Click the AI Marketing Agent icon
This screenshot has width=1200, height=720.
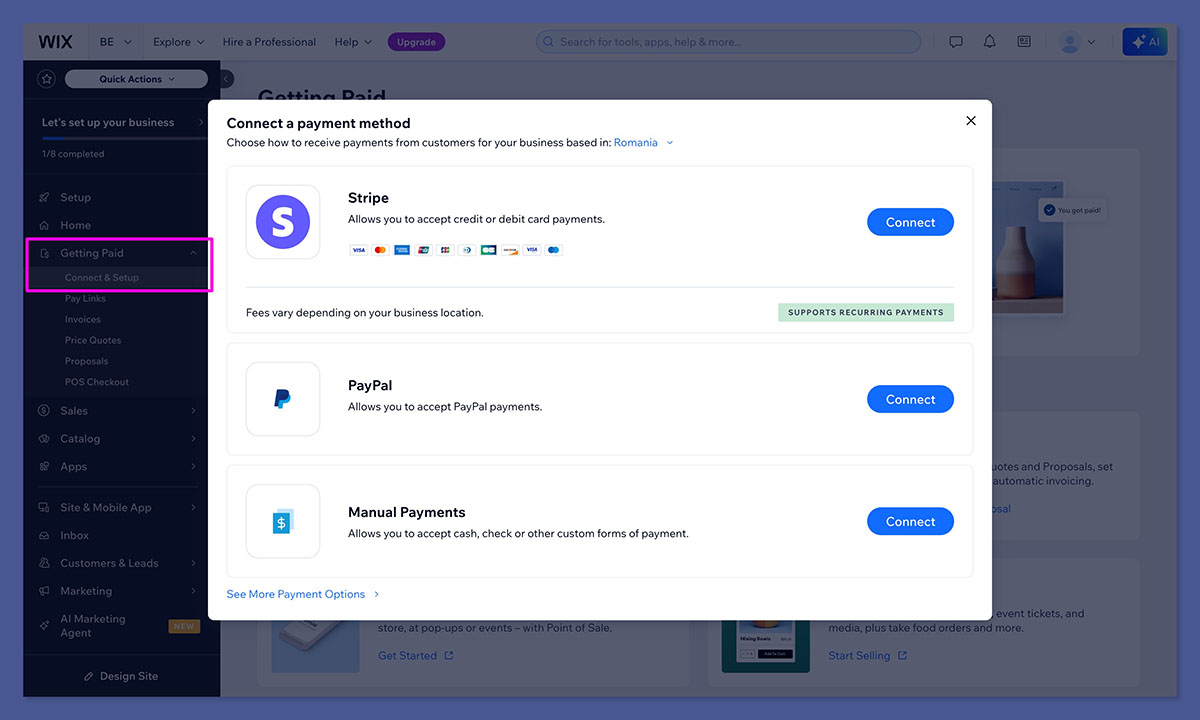pyautogui.click(x=44, y=626)
